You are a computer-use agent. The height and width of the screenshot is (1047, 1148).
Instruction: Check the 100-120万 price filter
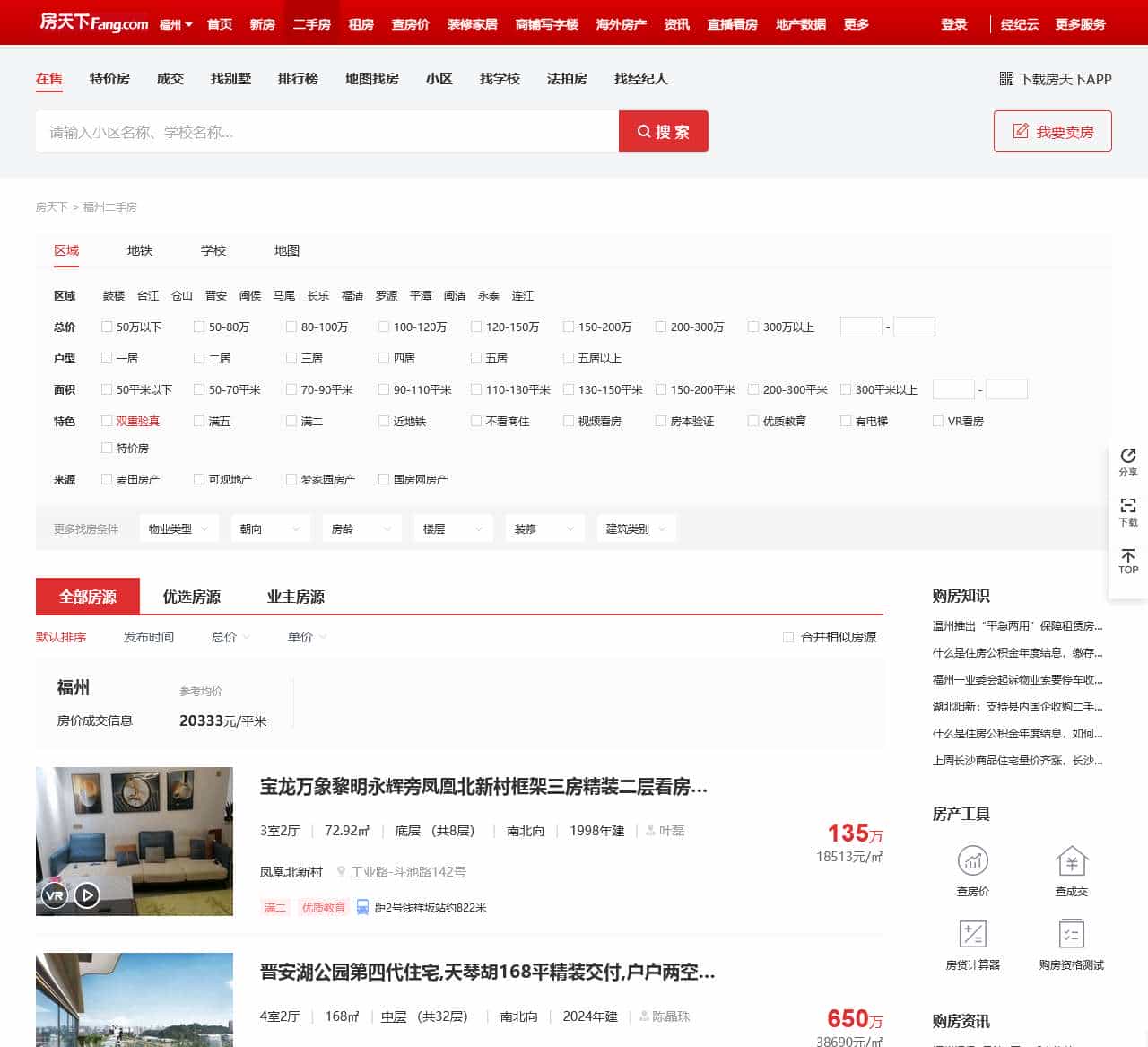tap(384, 327)
